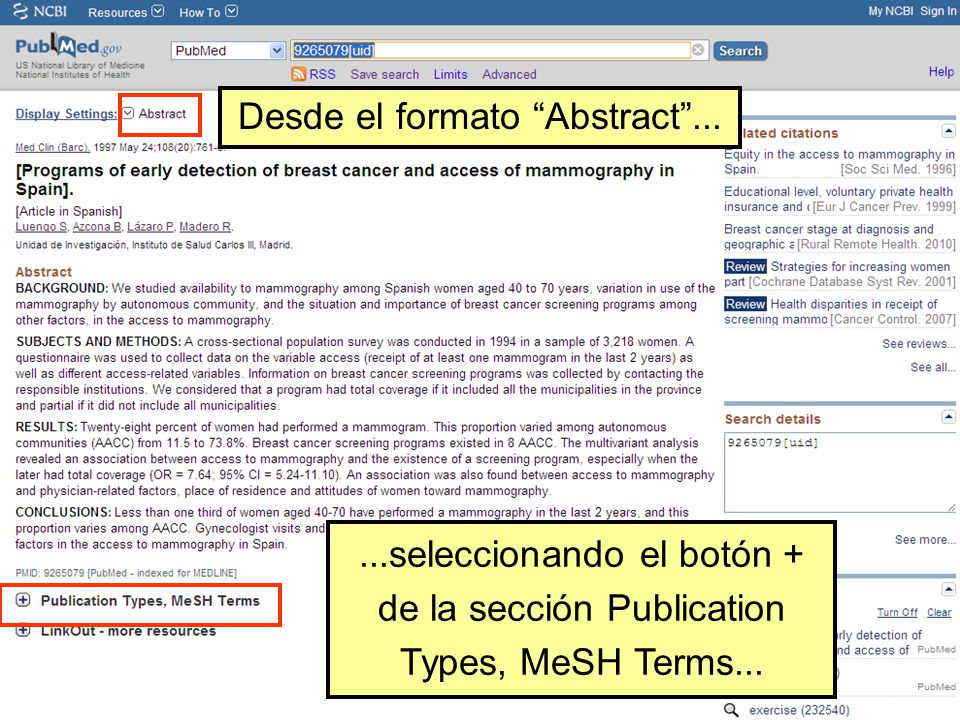Image resolution: width=960 pixels, height=720 pixels.
Task: Open the My NCBI link
Action: (x=890, y=11)
